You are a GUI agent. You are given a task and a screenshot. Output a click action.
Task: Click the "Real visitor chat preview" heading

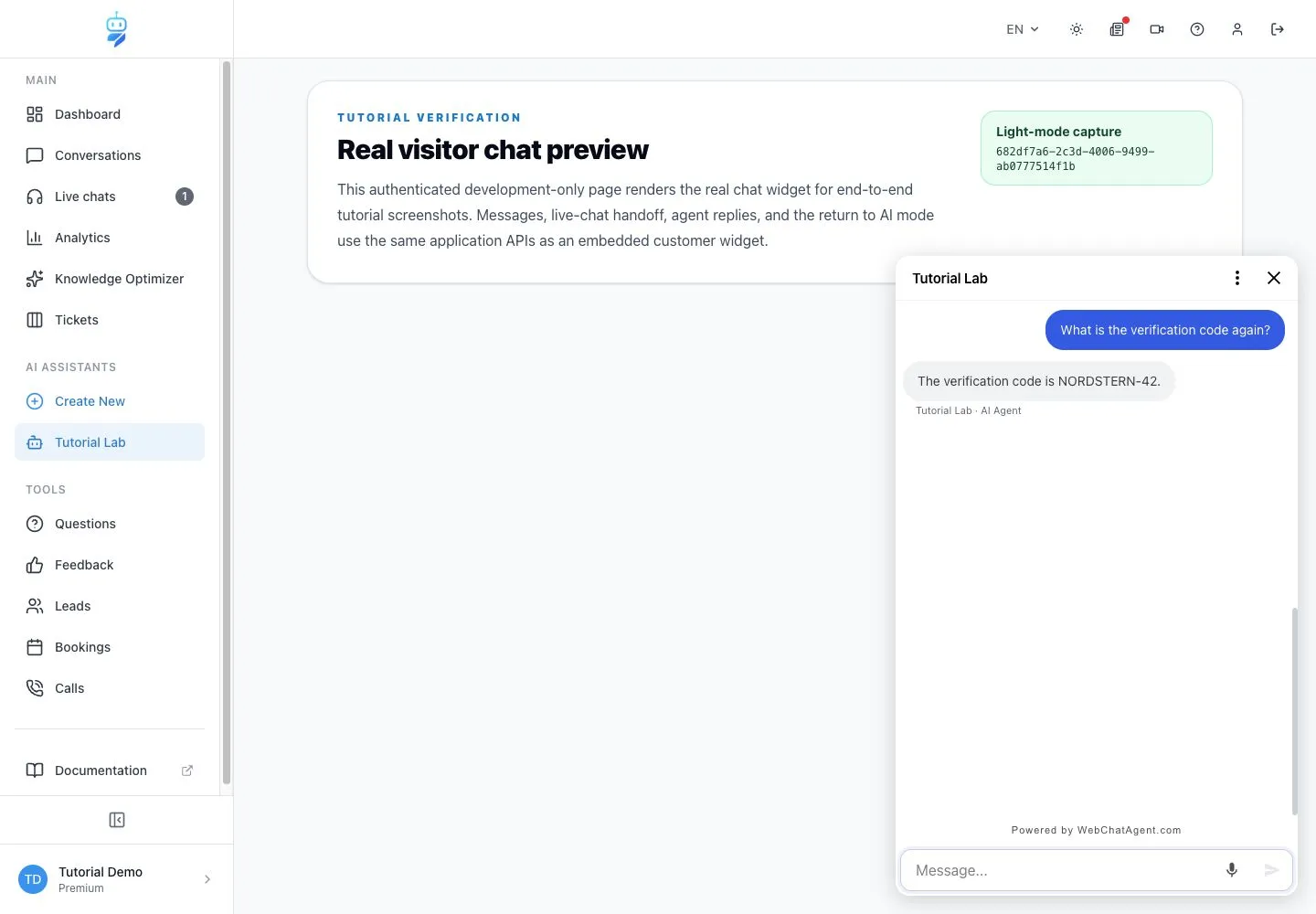tap(493, 149)
